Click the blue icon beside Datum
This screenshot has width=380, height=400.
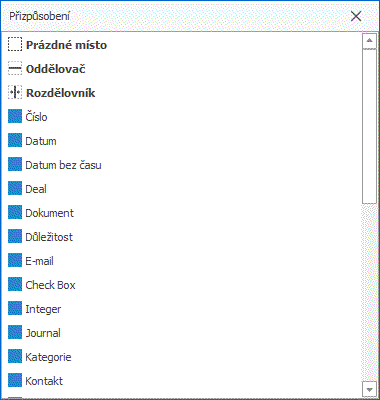tap(15, 141)
